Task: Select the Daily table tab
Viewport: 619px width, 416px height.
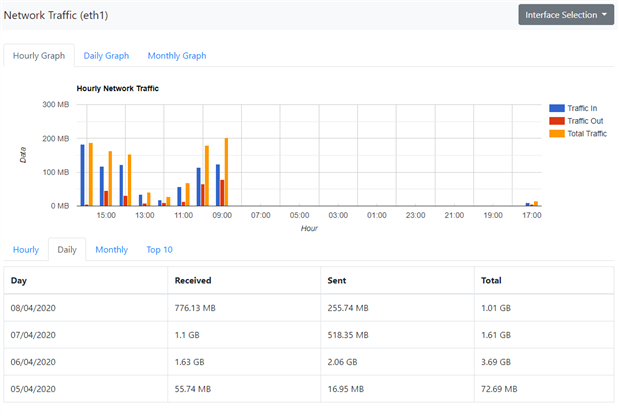Action: coord(67,249)
